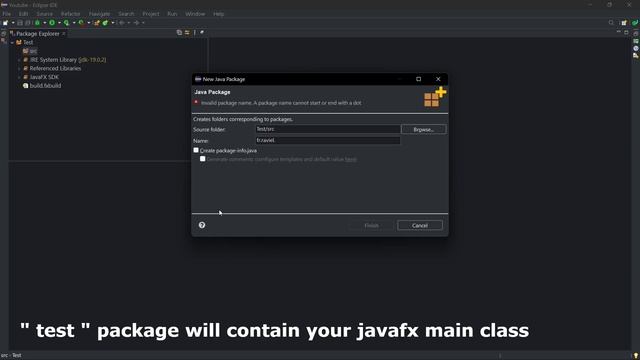Expand Referenced Libraries node
This screenshot has height=360, width=640.
coord(19,69)
